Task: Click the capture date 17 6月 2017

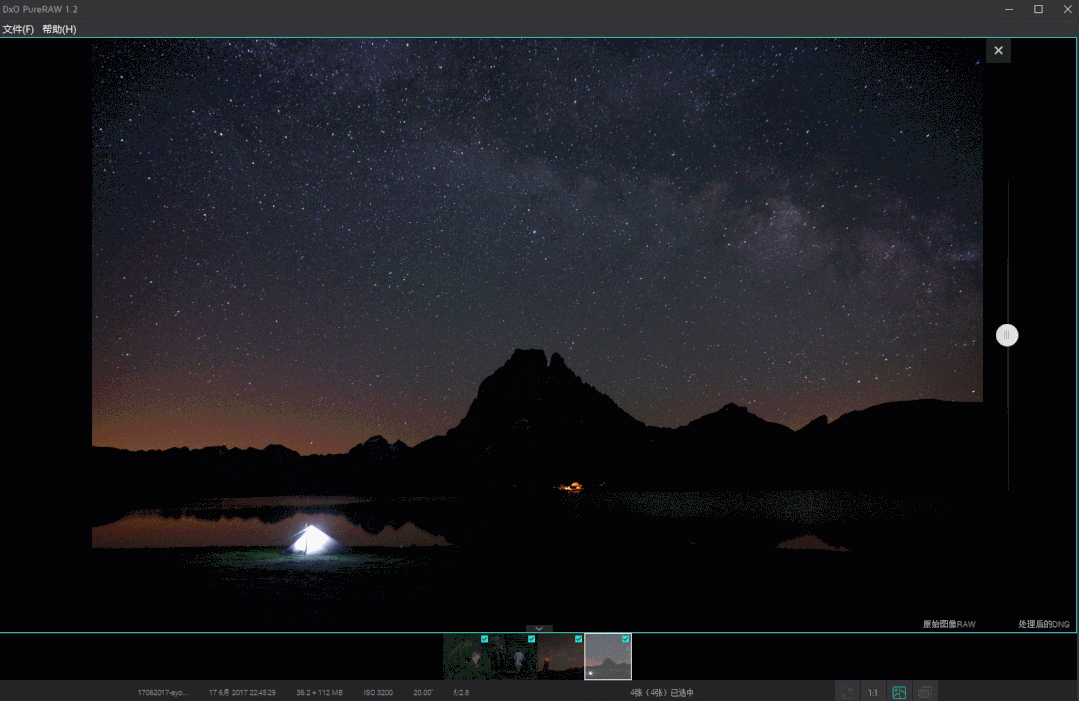Action: 242,693
